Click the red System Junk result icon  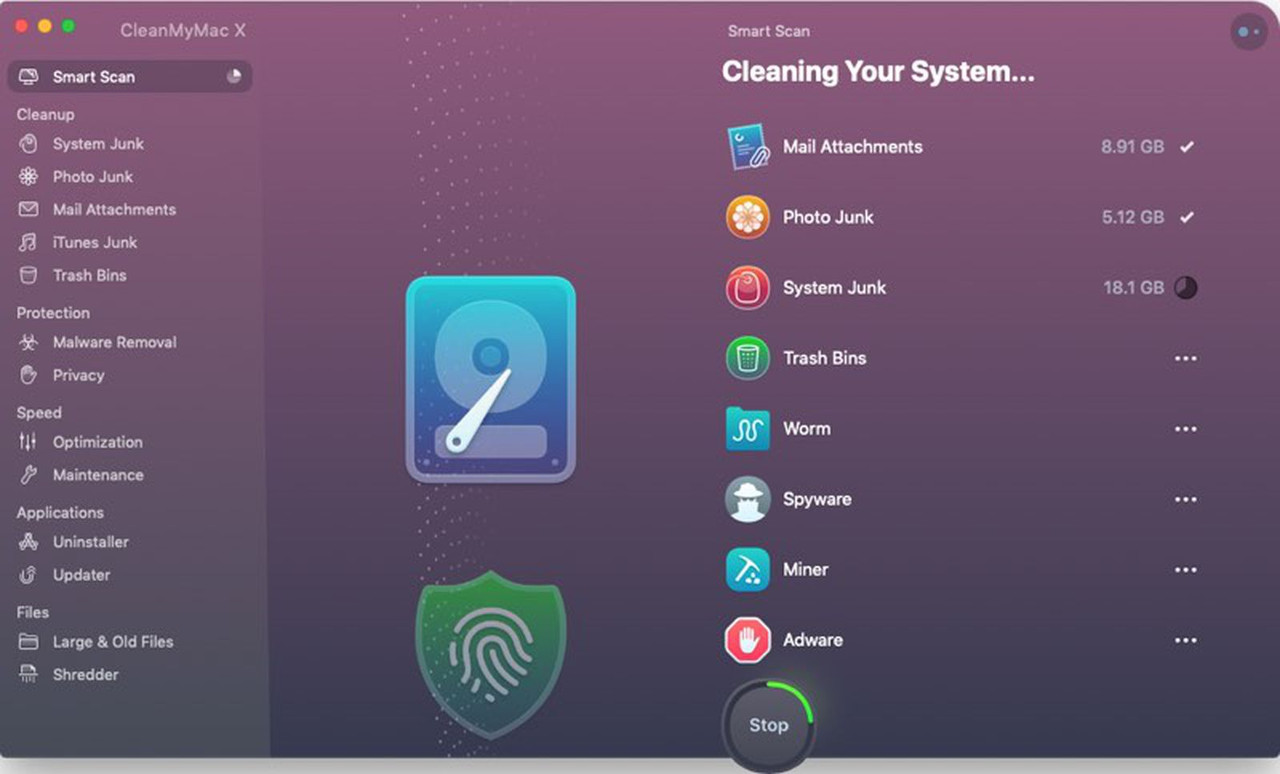pyautogui.click(x=747, y=288)
